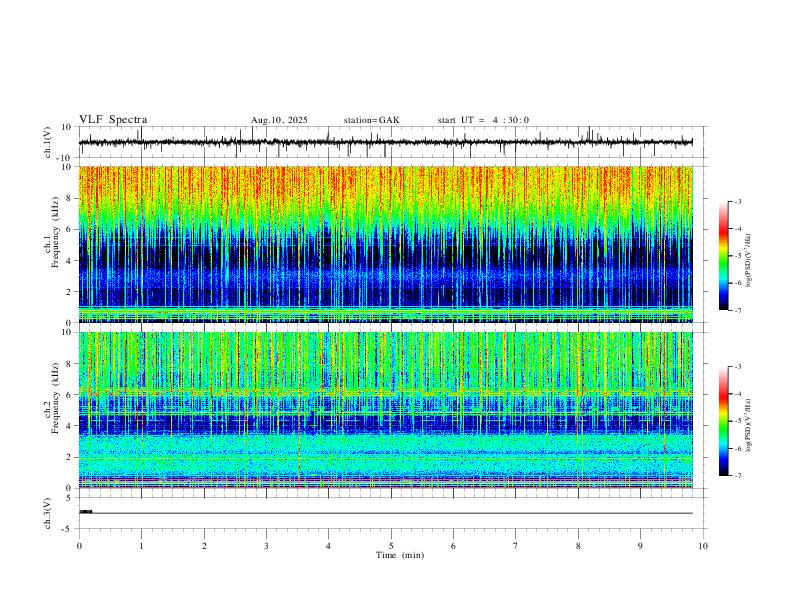Click the "-3" label on ch.1 colorbar
Screen dimensions: 792x612
738,201
